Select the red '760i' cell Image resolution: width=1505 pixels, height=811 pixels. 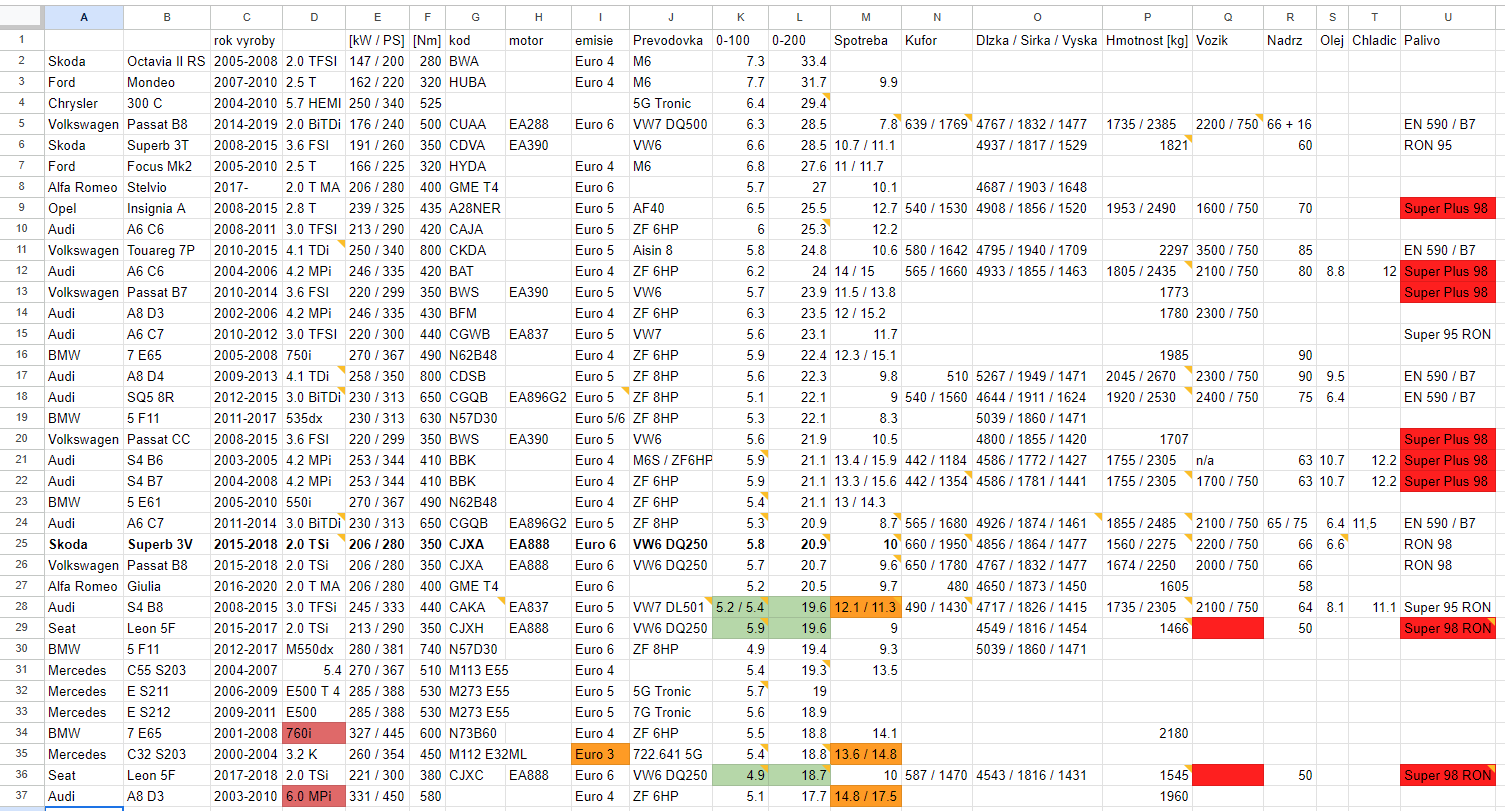click(x=314, y=733)
